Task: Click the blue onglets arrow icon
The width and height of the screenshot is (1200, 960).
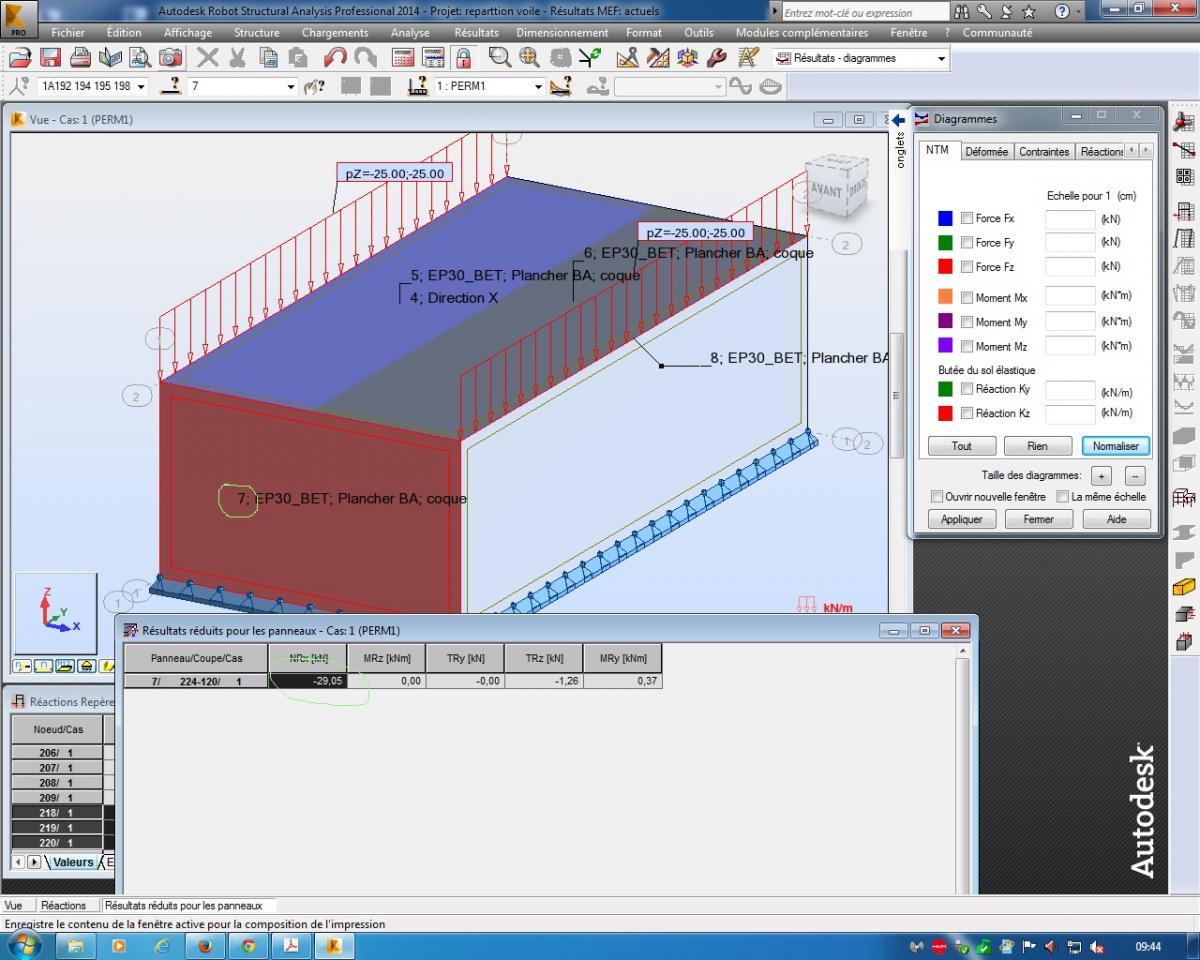Action: pyautogui.click(x=899, y=120)
